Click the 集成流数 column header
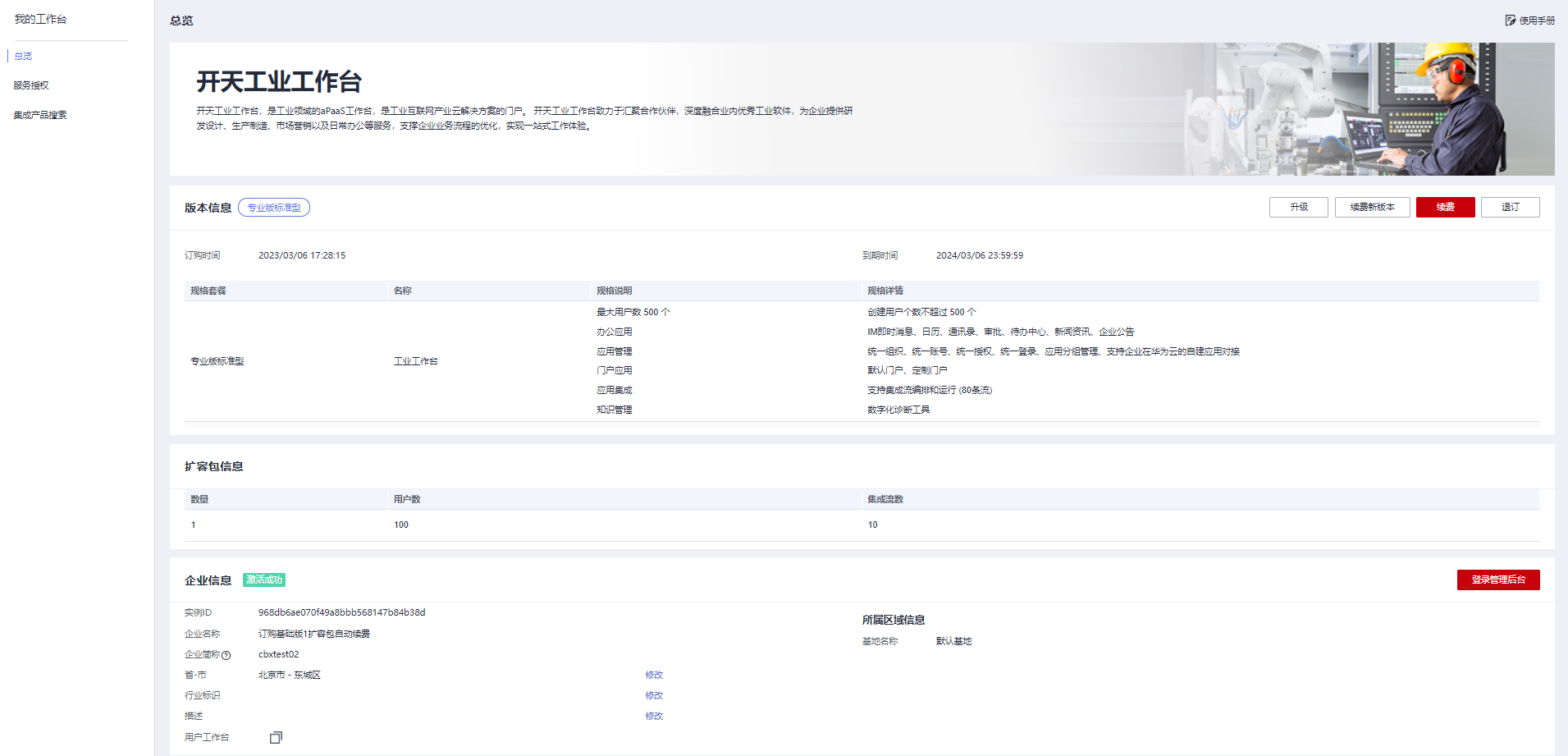Image resolution: width=1568 pixels, height=756 pixels. [885, 499]
